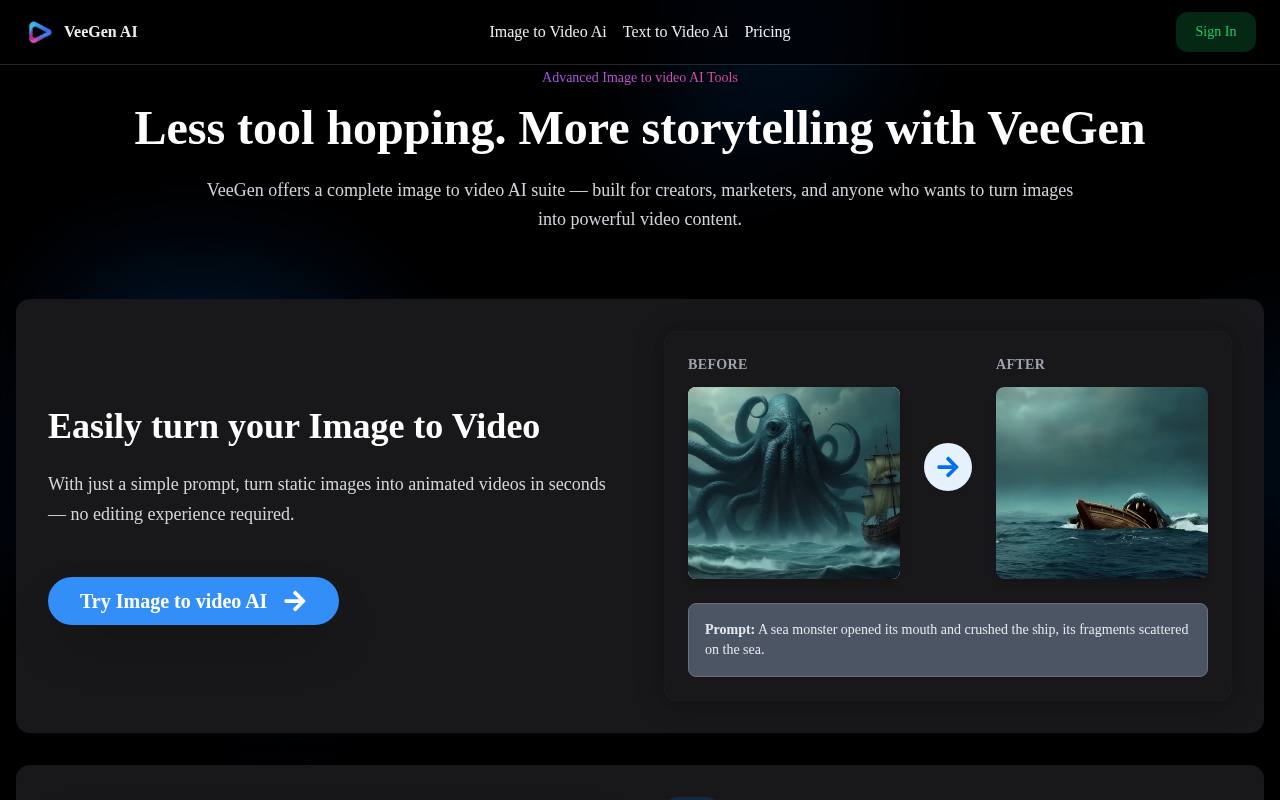Click the blue arrow between before and after
The width and height of the screenshot is (1280, 800).
(x=948, y=467)
